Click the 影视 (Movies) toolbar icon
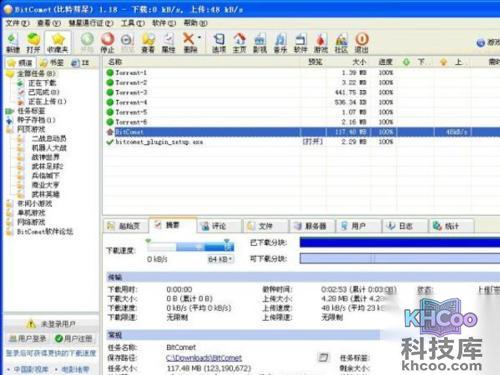The image size is (500, 375). pyautogui.click(x=260, y=43)
